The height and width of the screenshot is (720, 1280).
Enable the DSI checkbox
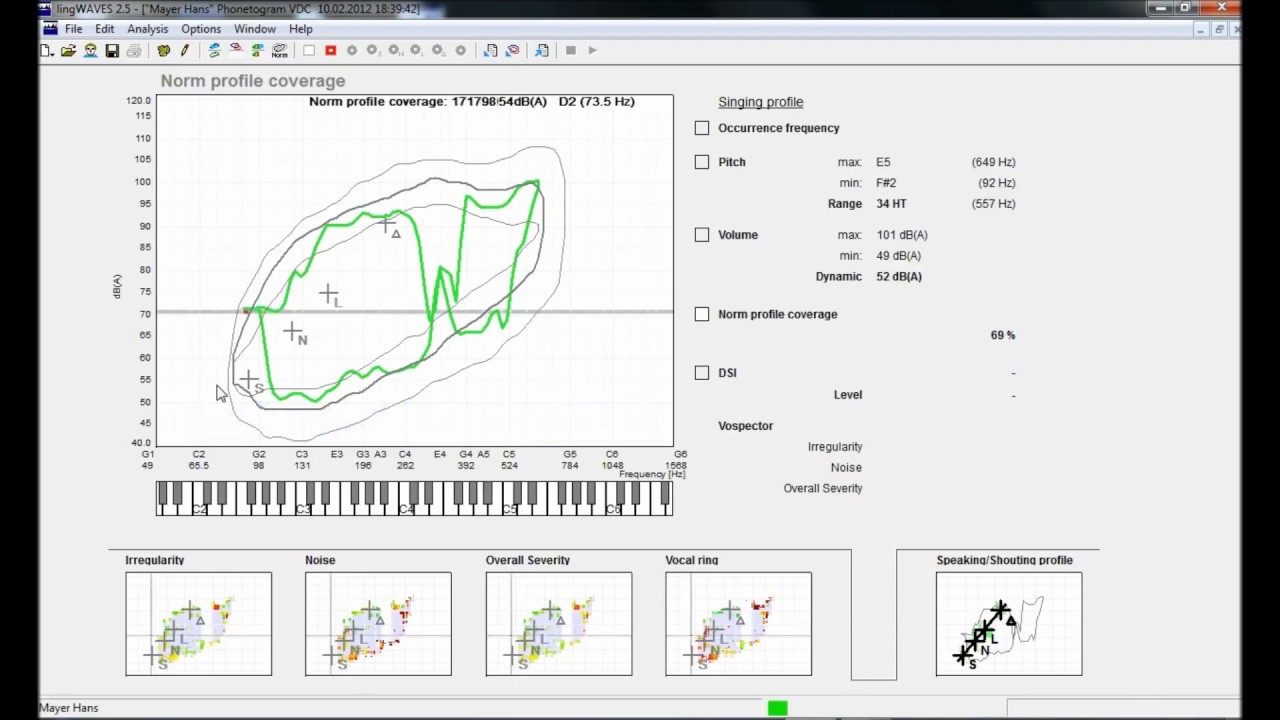click(x=702, y=373)
